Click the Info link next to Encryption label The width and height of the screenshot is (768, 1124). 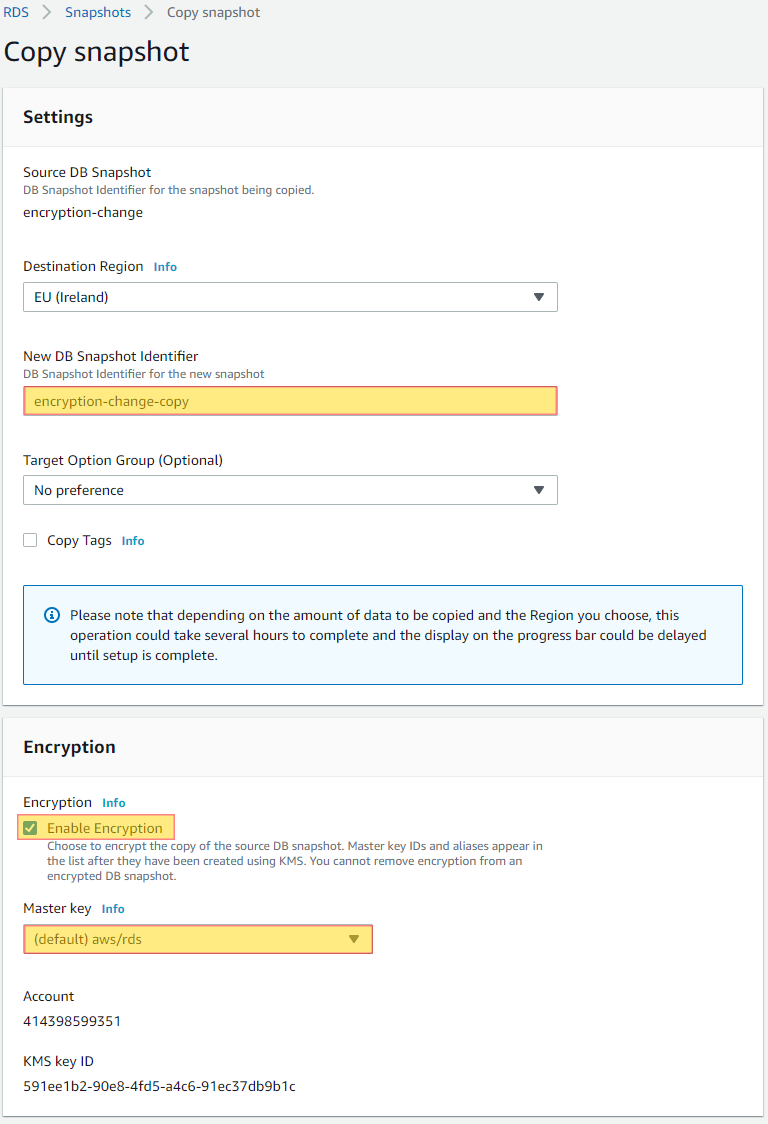113,803
